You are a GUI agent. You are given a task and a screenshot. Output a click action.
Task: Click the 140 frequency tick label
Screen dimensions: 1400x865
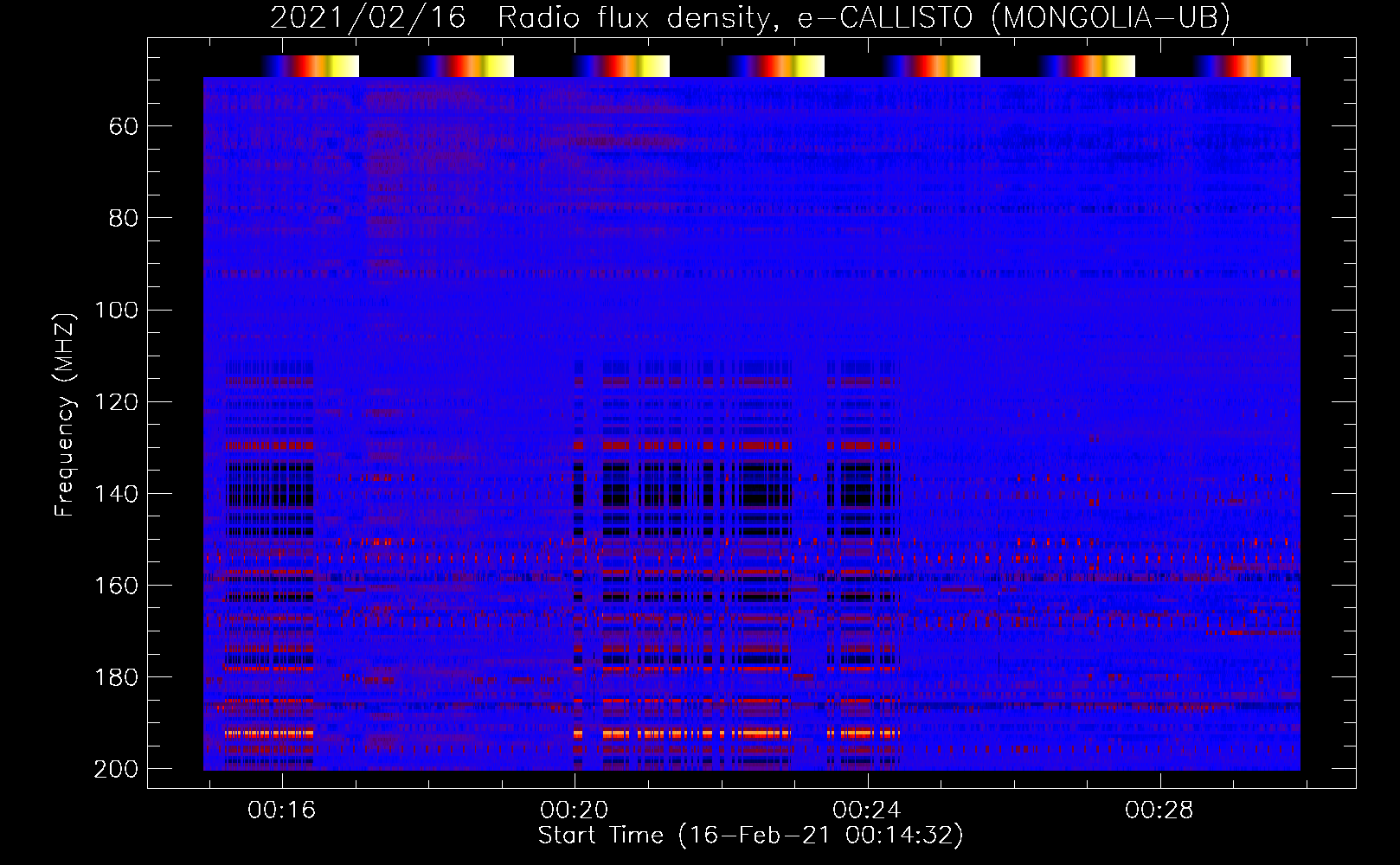(x=117, y=494)
